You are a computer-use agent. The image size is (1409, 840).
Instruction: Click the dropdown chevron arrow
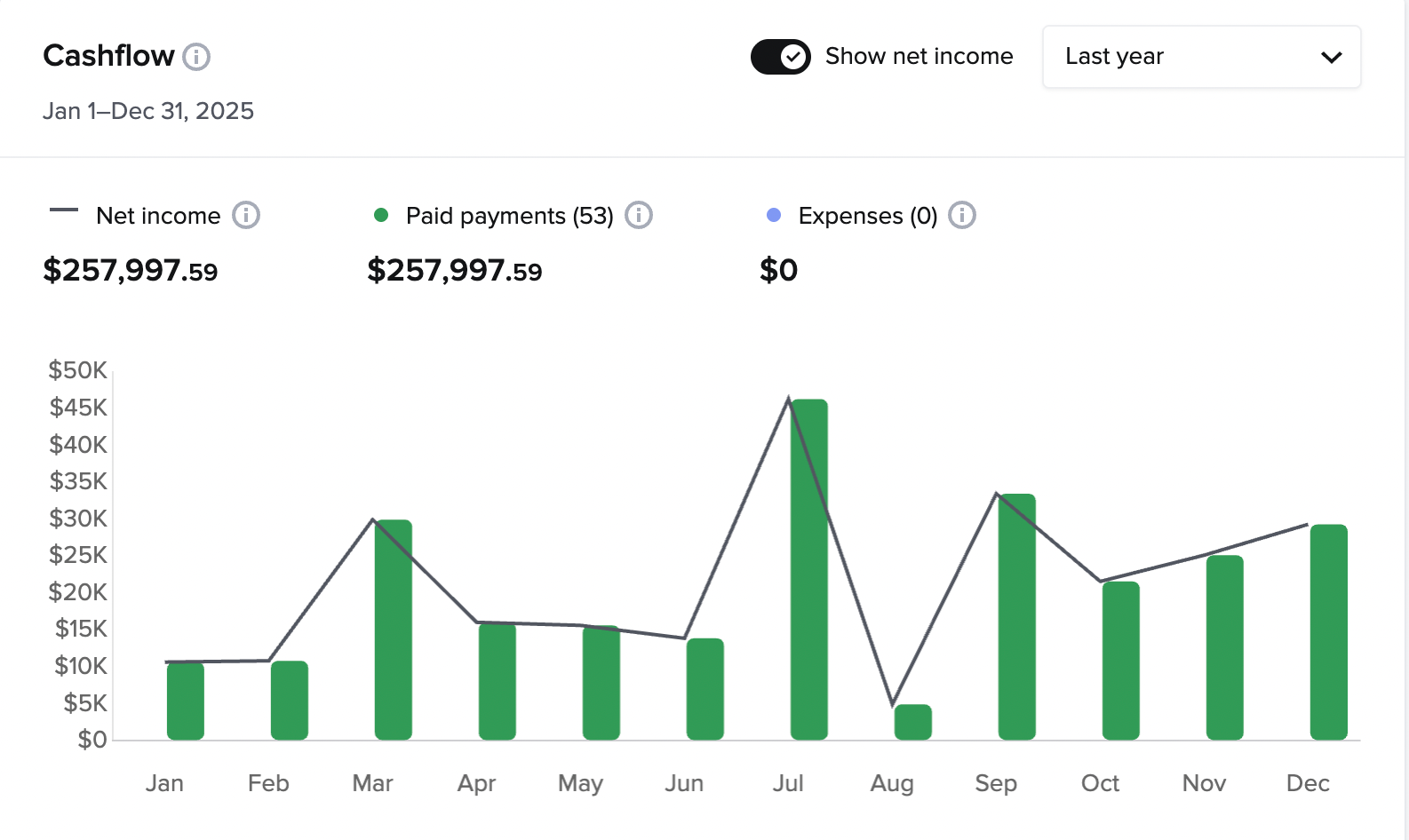coord(1331,58)
